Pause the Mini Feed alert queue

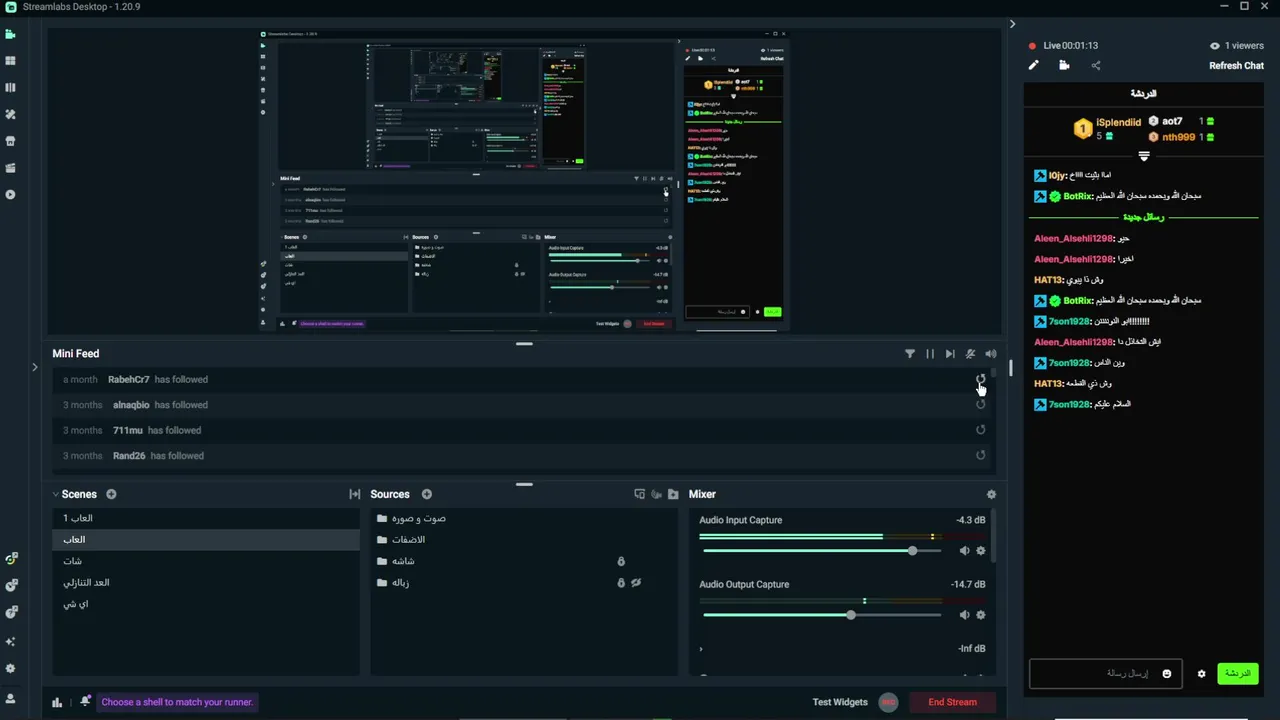click(x=930, y=354)
